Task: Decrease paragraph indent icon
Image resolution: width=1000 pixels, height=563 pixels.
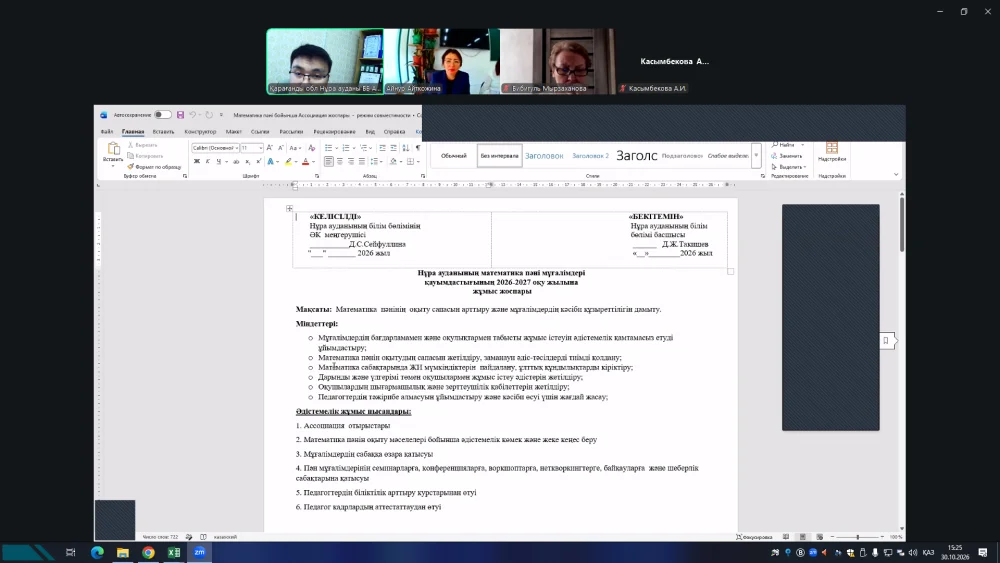Action: [x=382, y=148]
